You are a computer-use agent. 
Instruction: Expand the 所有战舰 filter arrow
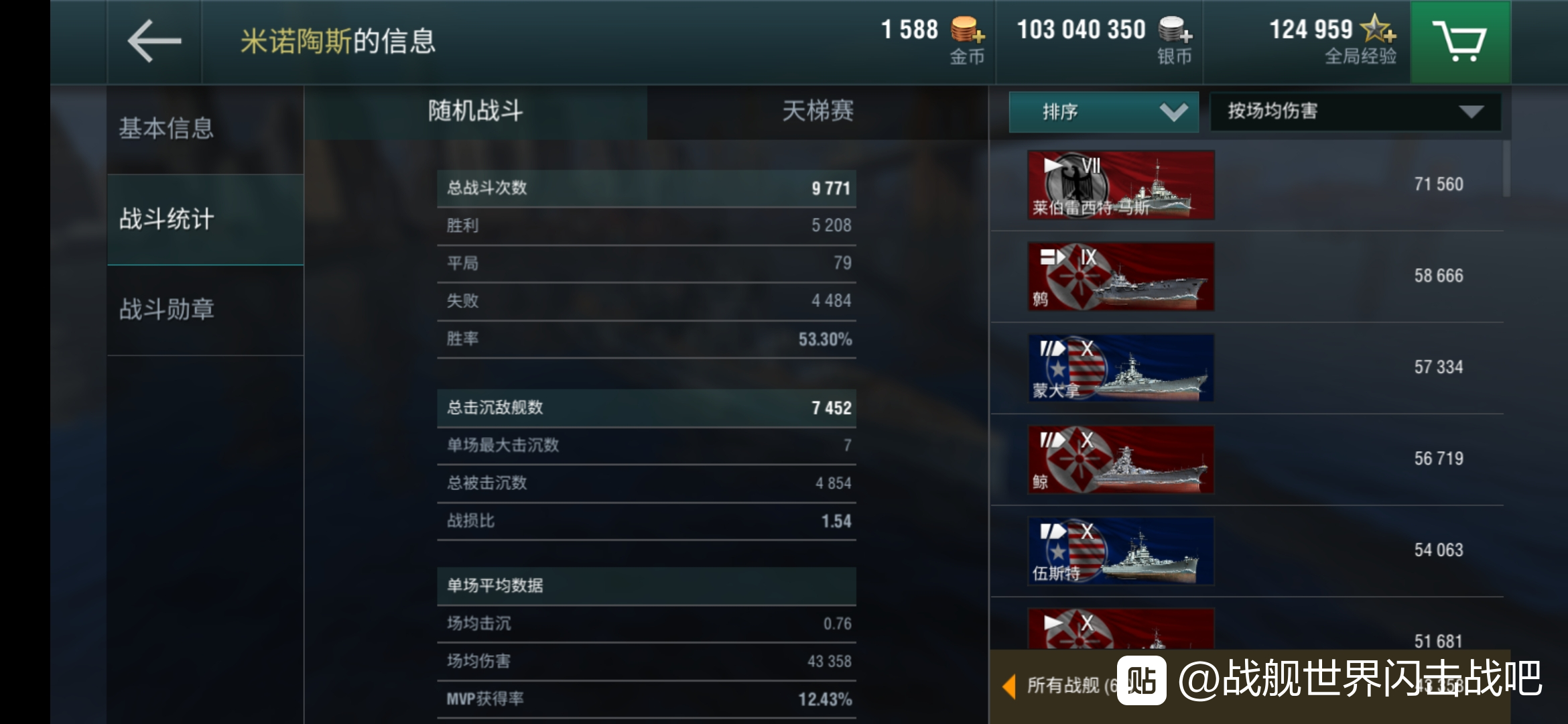pyautogui.click(x=1008, y=686)
